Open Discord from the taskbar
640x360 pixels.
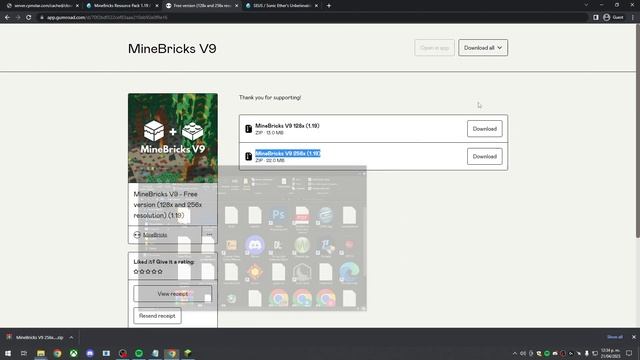click(90, 353)
